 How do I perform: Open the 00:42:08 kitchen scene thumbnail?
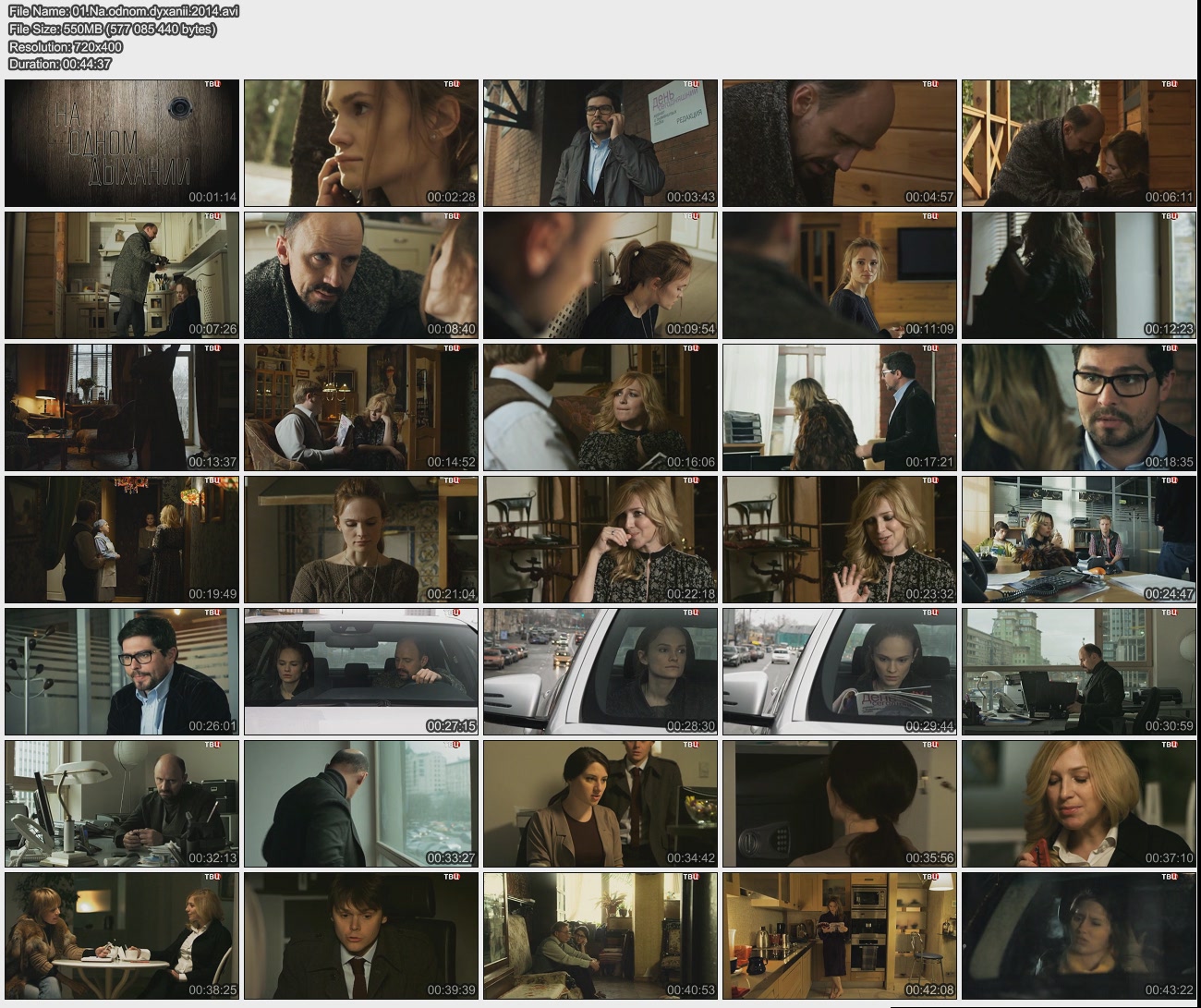(839, 936)
